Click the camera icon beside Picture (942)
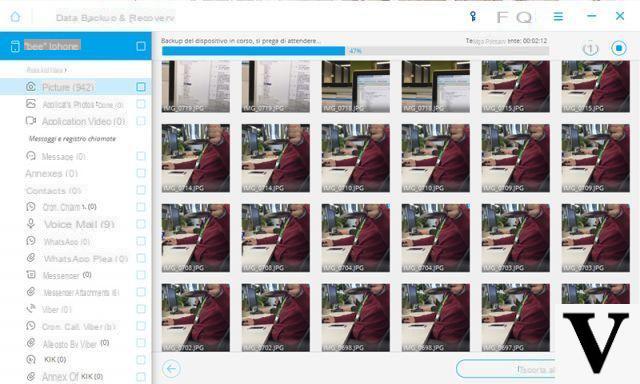 point(31,87)
